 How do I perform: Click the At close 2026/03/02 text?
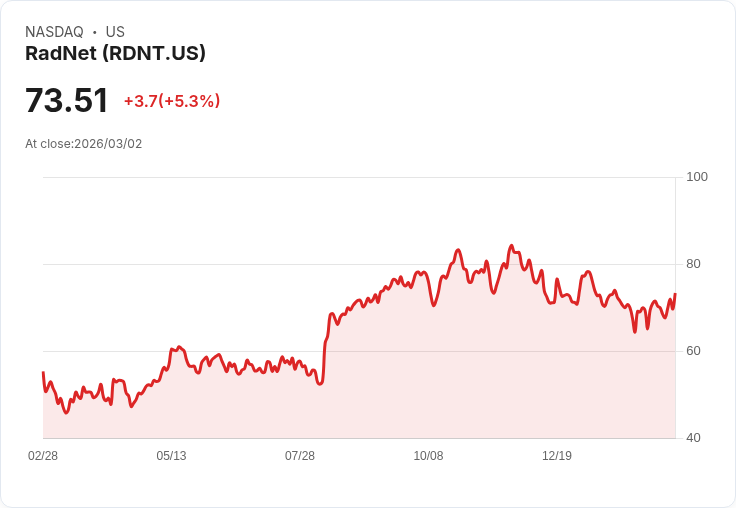(x=84, y=144)
